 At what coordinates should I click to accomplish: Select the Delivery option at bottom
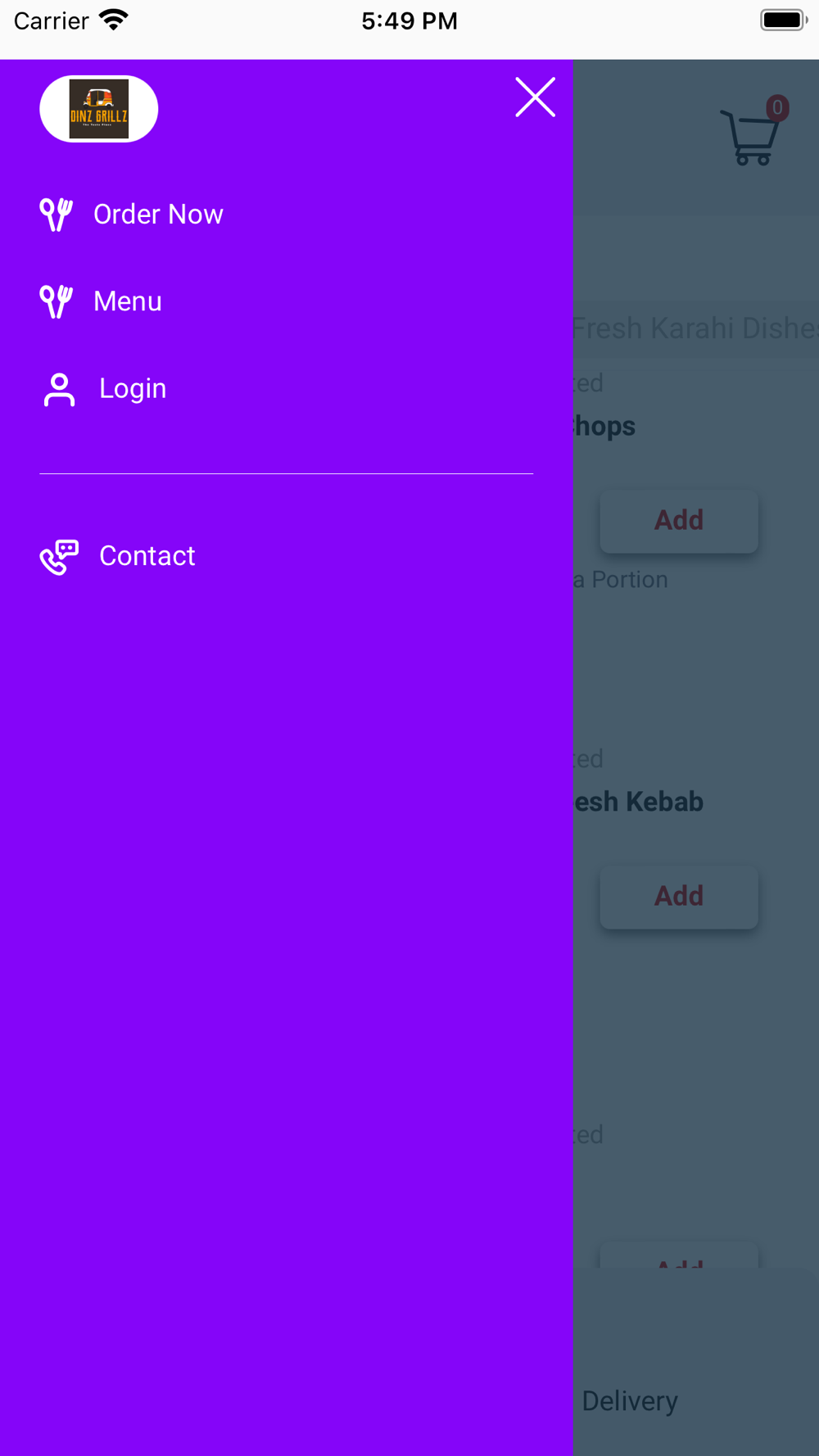pyautogui.click(x=630, y=1401)
